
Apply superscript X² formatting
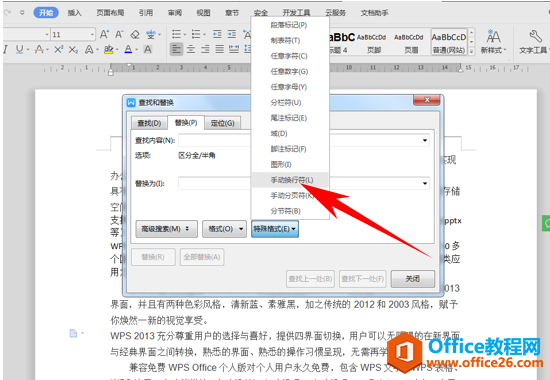[58, 49]
